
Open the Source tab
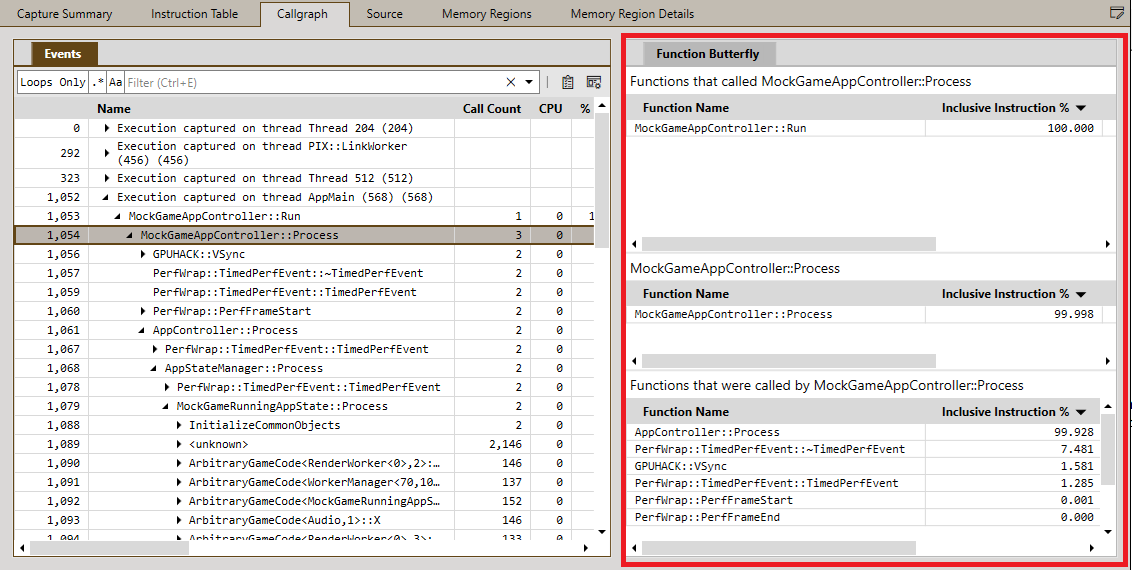[x=384, y=14]
